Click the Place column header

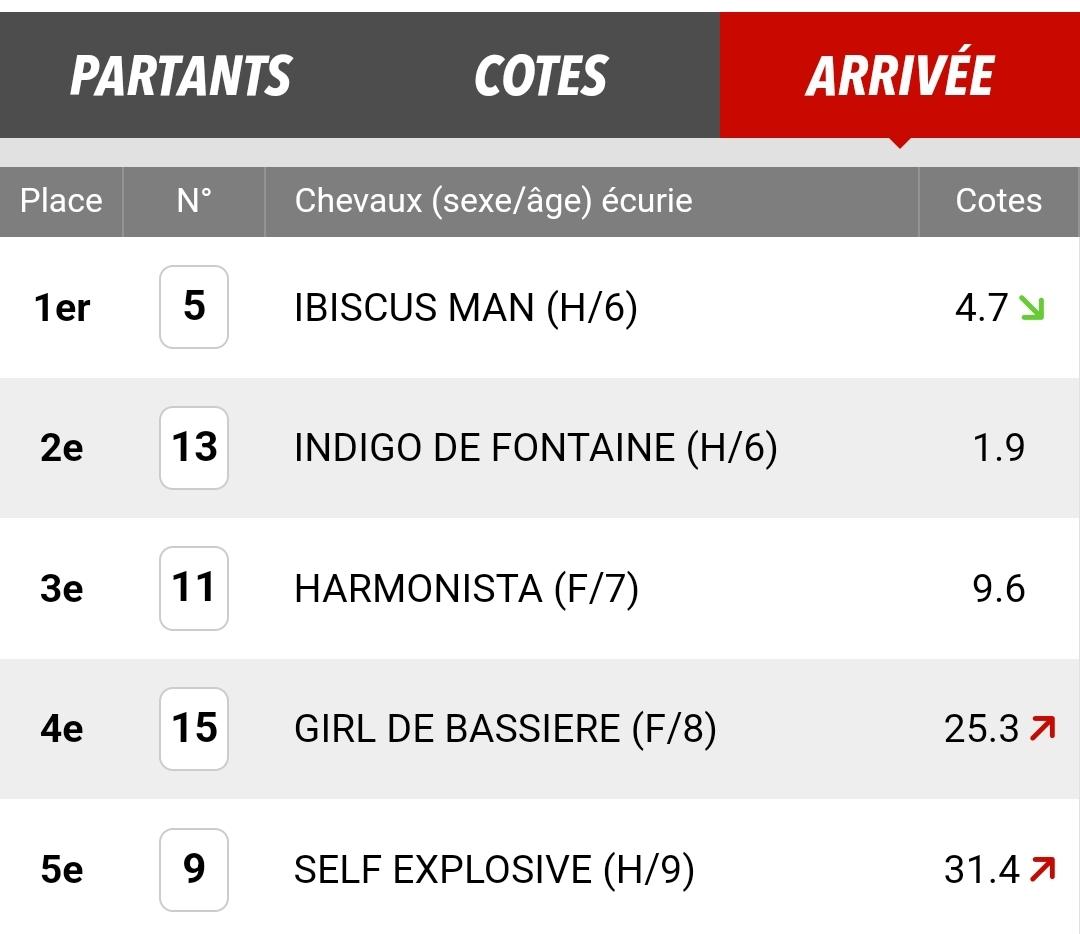(61, 201)
